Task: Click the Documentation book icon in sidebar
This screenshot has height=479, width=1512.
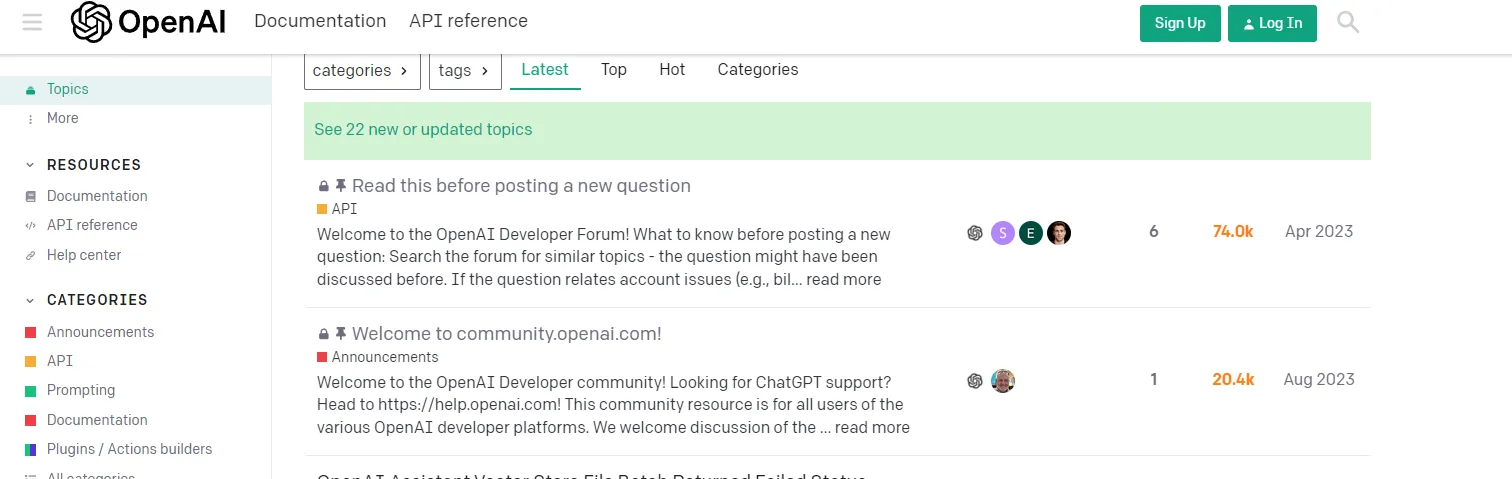Action: pos(30,197)
